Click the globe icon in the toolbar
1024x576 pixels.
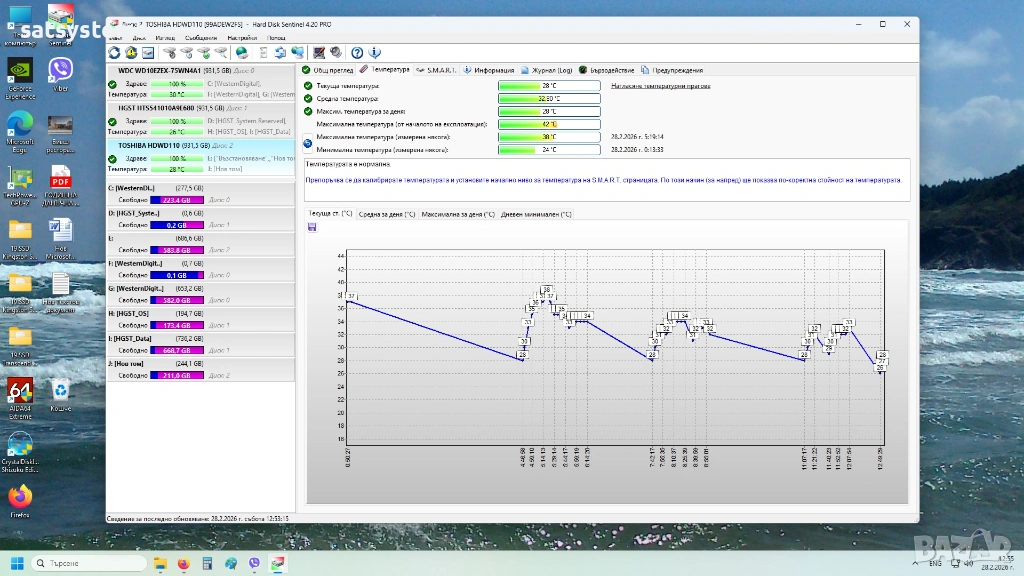(242, 53)
